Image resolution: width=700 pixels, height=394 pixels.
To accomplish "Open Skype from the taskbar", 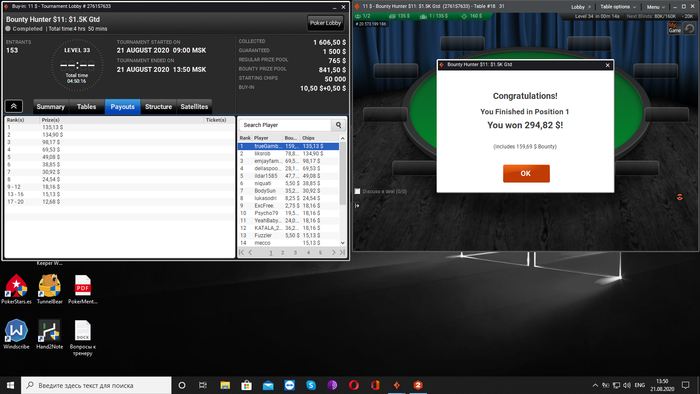I will tap(311, 385).
